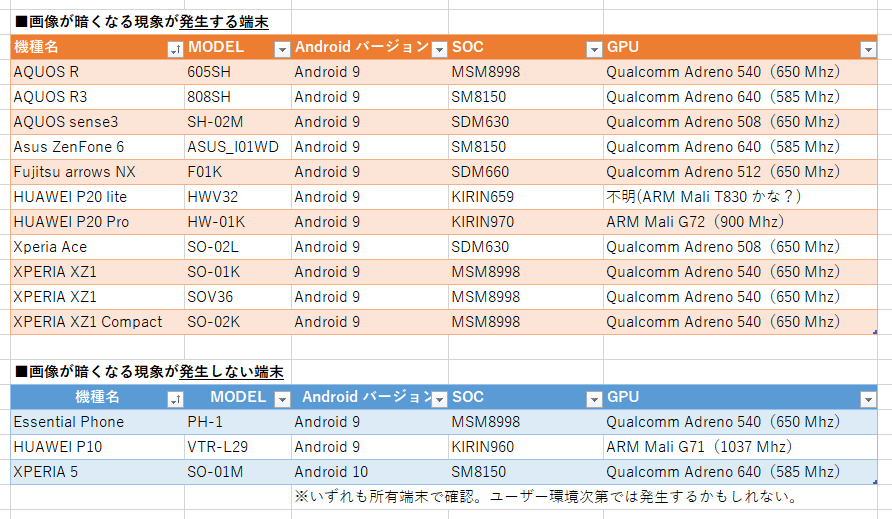Viewport: 892px width, 519px height.
Task: Select the heading cell 画像が暗くなる現象が発生する端末
Action: click(142, 22)
